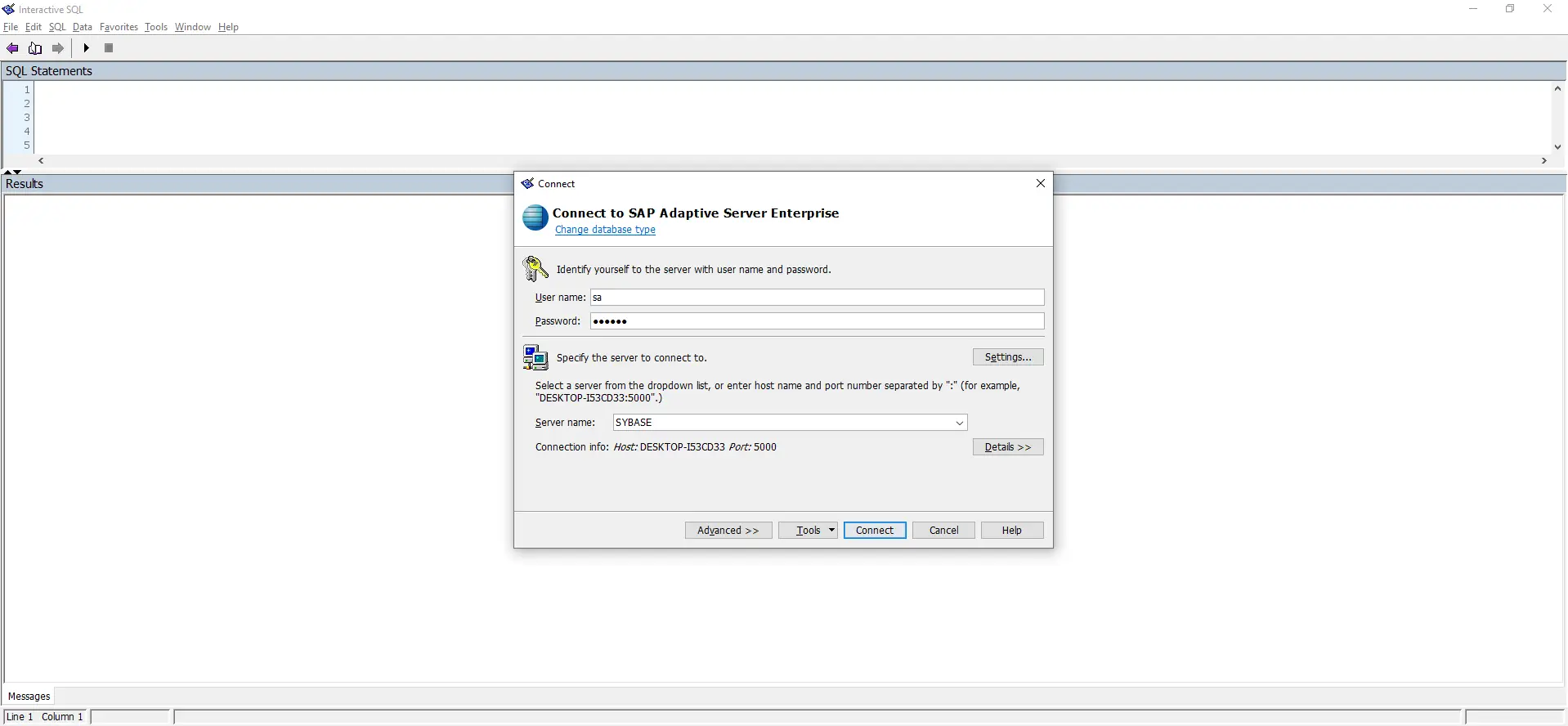Click line number 5 in SQL editor
Image resolution: width=1568 pixels, height=726 pixels.
(27, 146)
